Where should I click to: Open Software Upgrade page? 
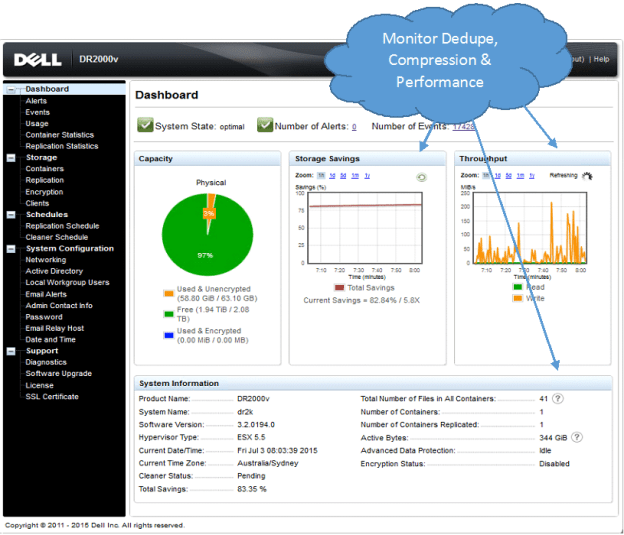point(58,374)
